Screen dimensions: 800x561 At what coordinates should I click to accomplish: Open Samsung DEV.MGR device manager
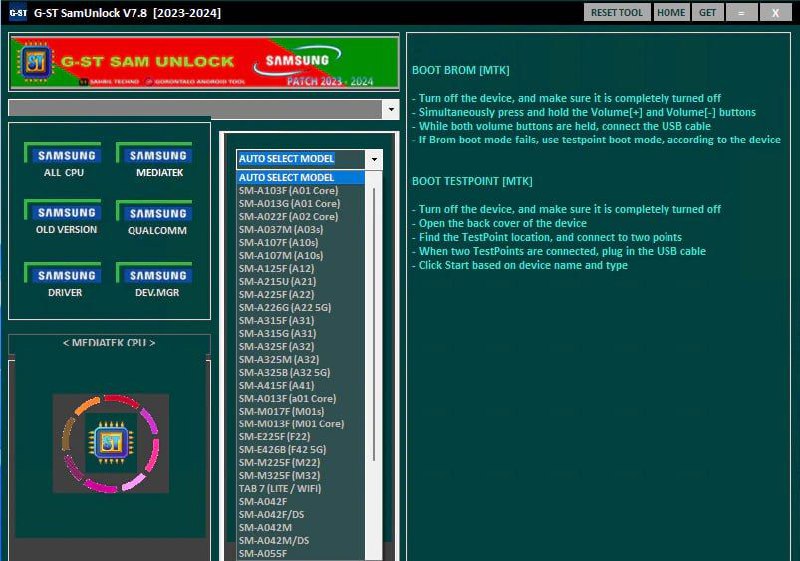(x=156, y=280)
